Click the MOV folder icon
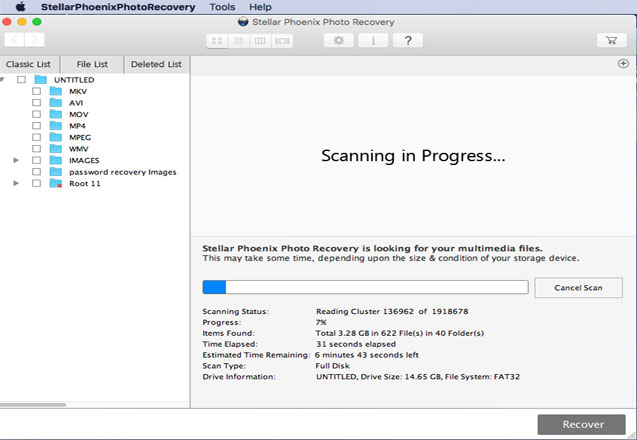 point(56,114)
